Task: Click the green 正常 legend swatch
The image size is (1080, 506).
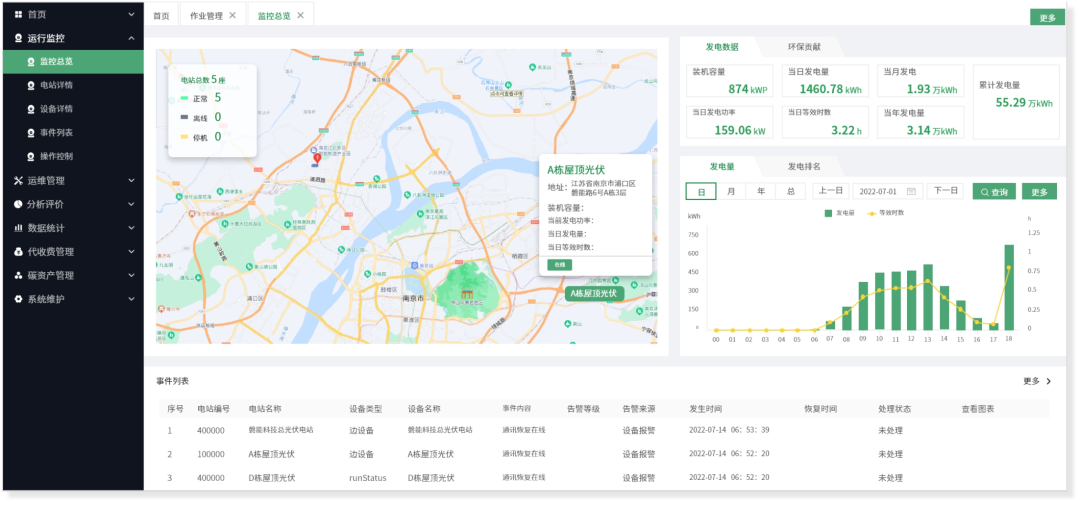Action: 184,100
